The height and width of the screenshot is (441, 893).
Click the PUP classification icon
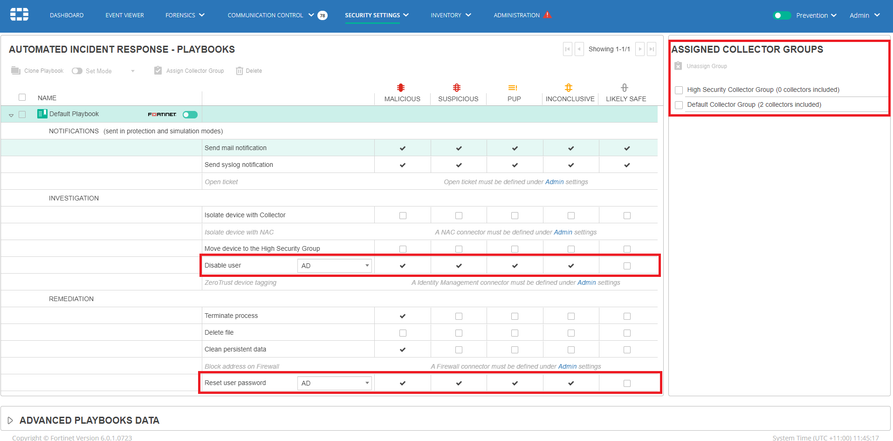(x=513, y=88)
